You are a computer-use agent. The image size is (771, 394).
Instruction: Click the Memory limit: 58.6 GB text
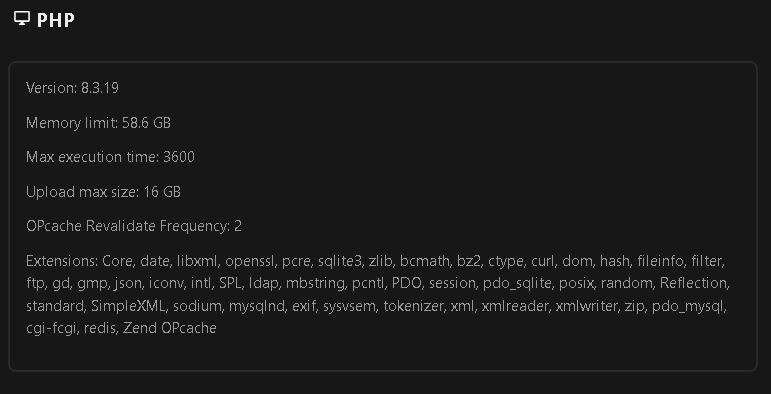[x=98, y=122]
